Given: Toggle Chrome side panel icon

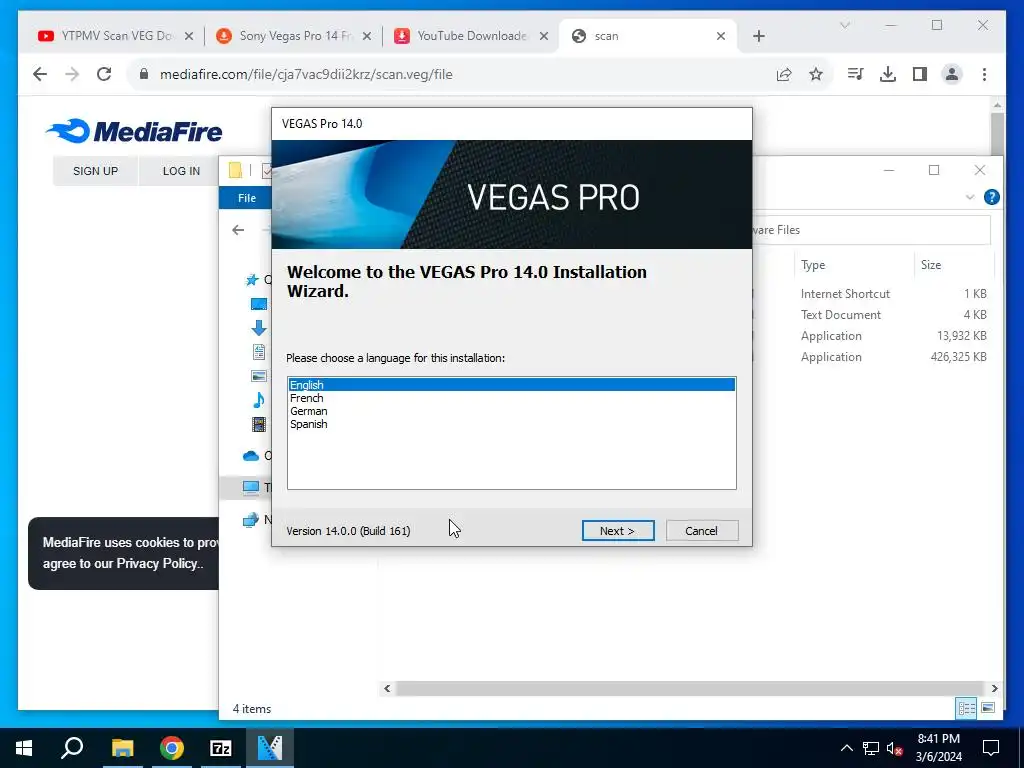Looking at the screenshot, I should point(920,74).
